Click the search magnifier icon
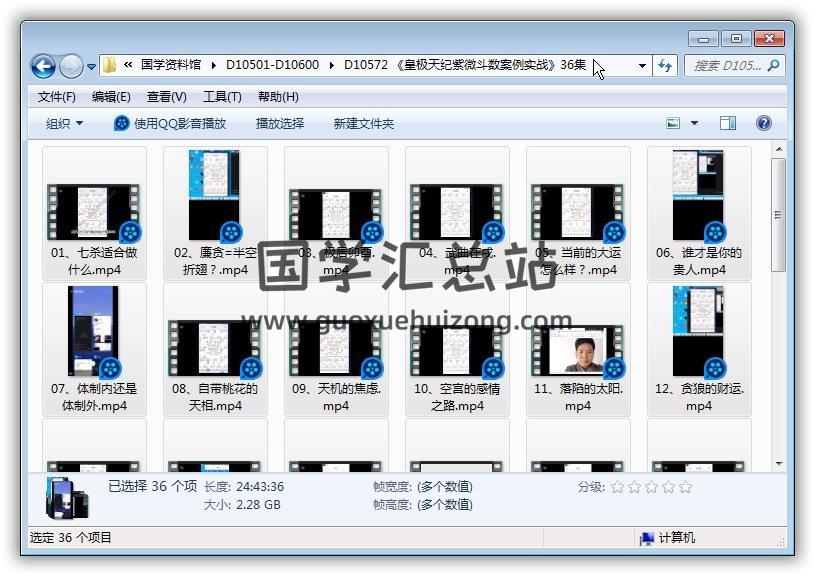Image resolution: width=815 pixels, height=576 pixels. pyautogui.click(x=772, y=65)
